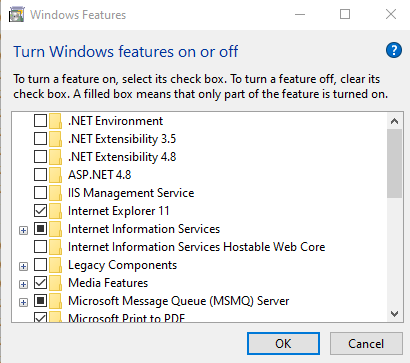Uncheck the Internet Explorer 11 checkbox
This screenshot has height=363, width=410.
[40, 210]
